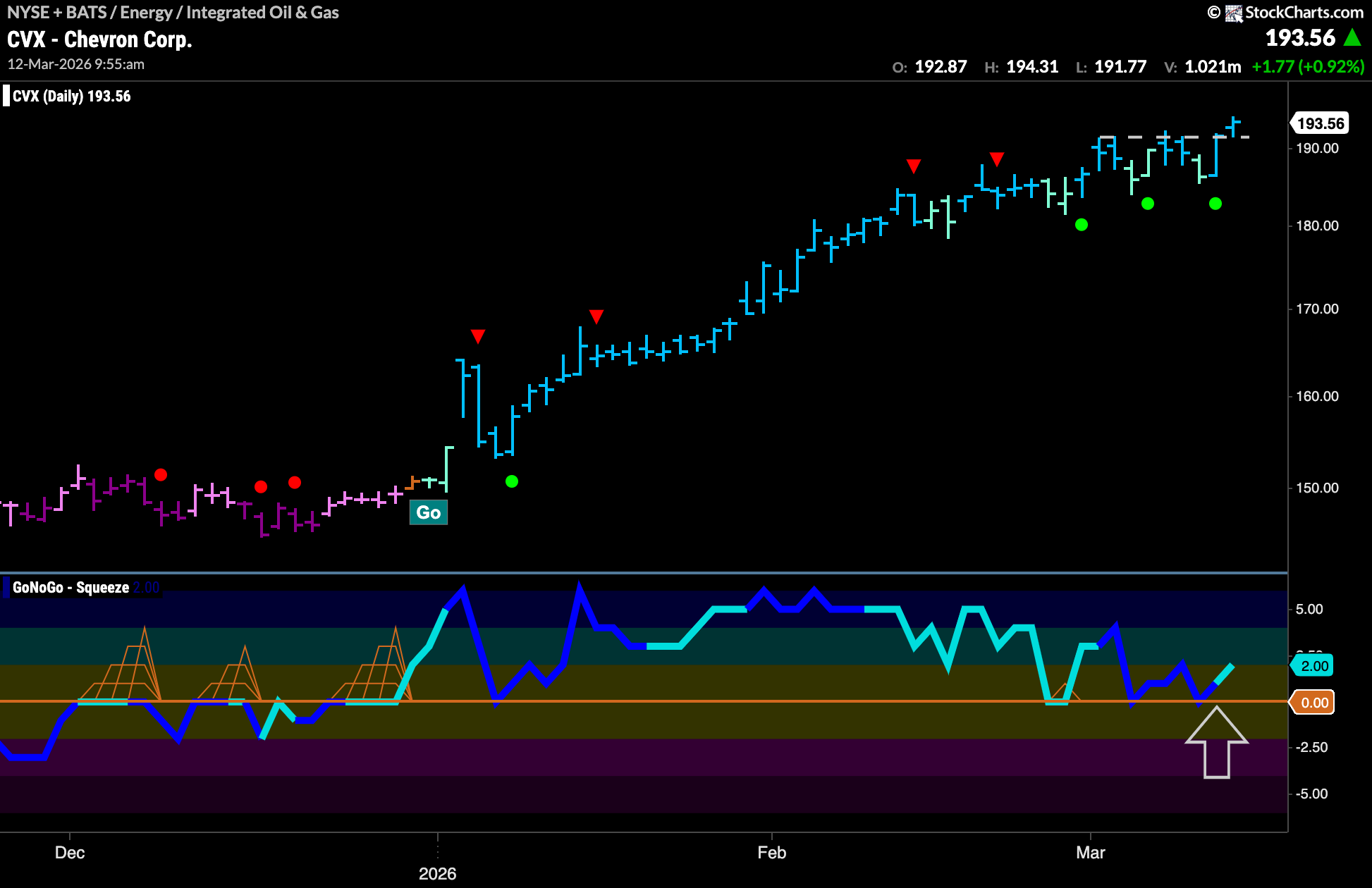Click the low price value 191.77
1372x888 pixels.
(x=1120, y=67)
